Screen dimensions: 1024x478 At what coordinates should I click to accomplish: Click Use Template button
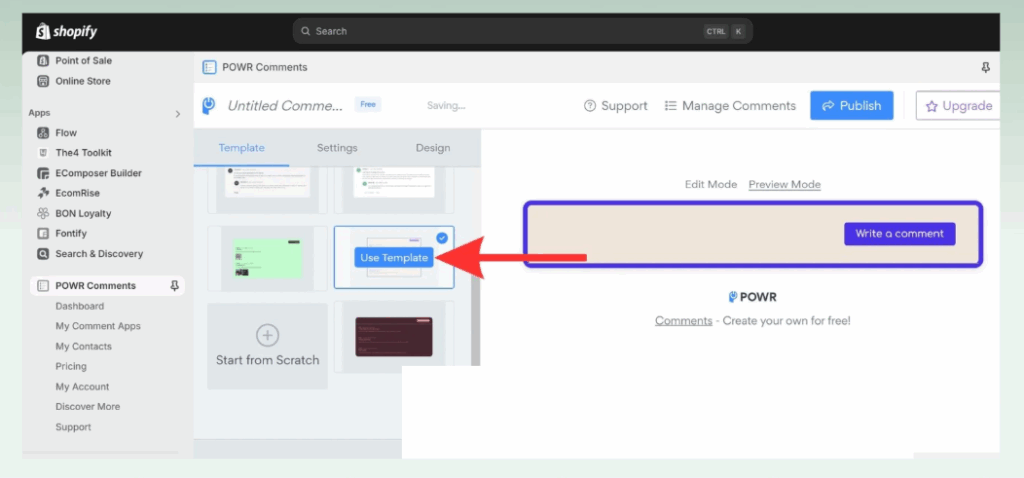click(x=394, y=257)
